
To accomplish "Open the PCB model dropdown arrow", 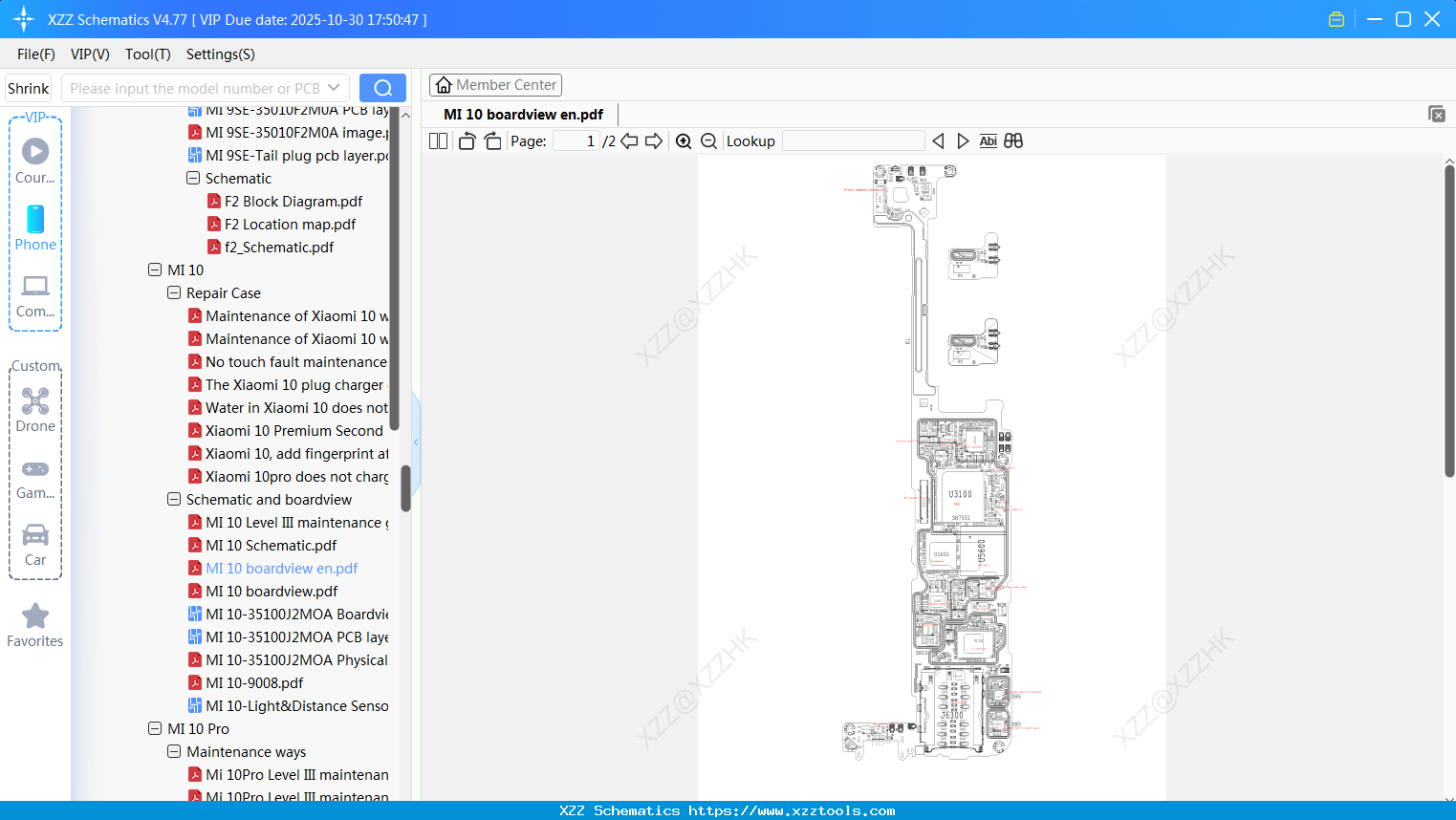I will coord(334,87).
